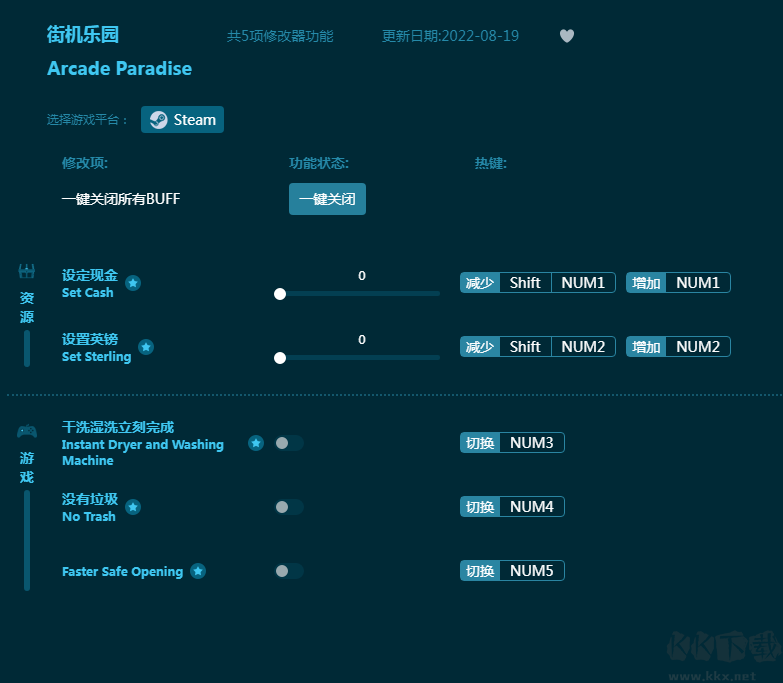Viewport: 783px width, 683px height.
Task: Click the star icon beside Set Sterling
Action: coord(146,347)
